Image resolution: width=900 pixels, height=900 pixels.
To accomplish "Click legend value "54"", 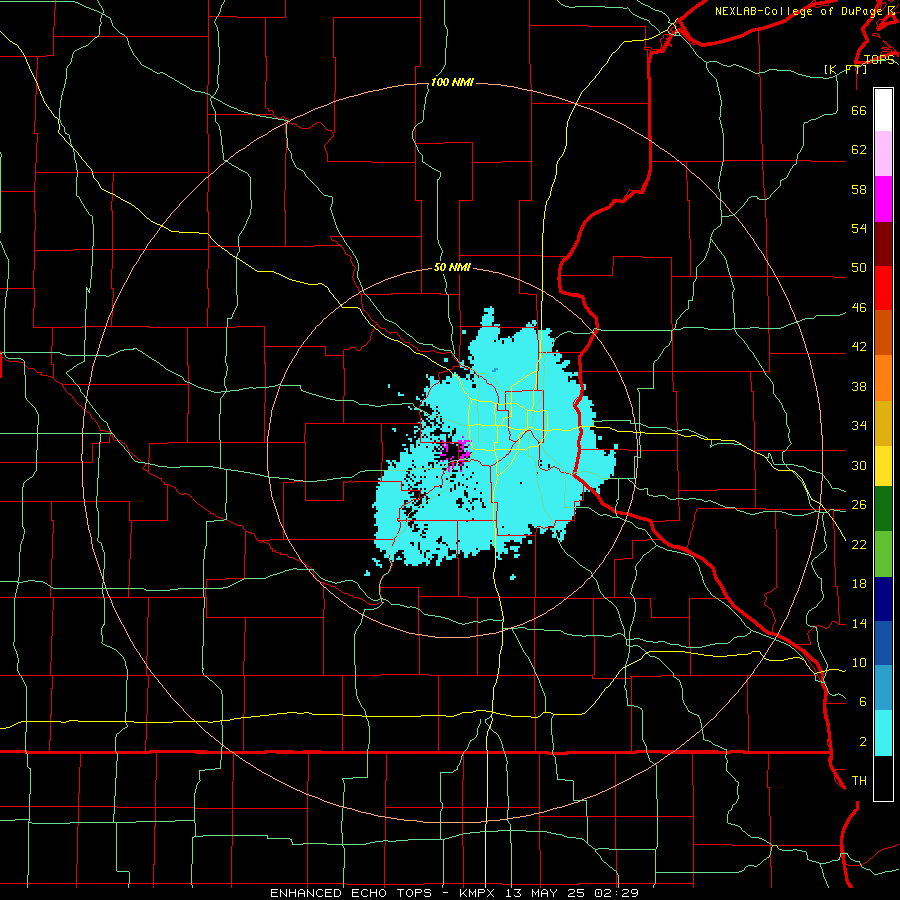I will 859,228.
